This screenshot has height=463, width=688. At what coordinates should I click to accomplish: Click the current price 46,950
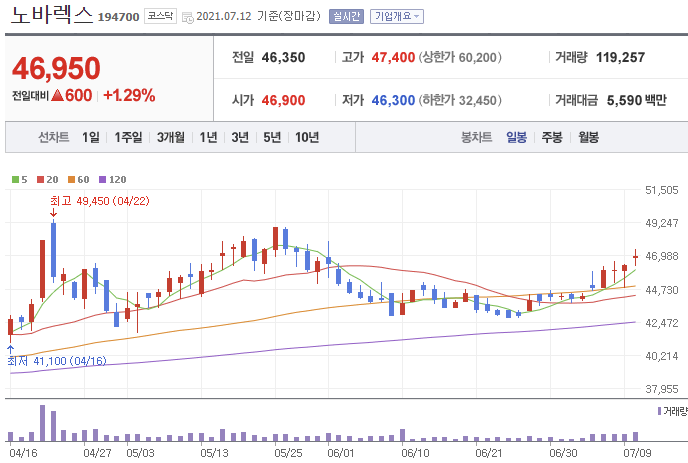pyautogui.click(x=56, y=68)
